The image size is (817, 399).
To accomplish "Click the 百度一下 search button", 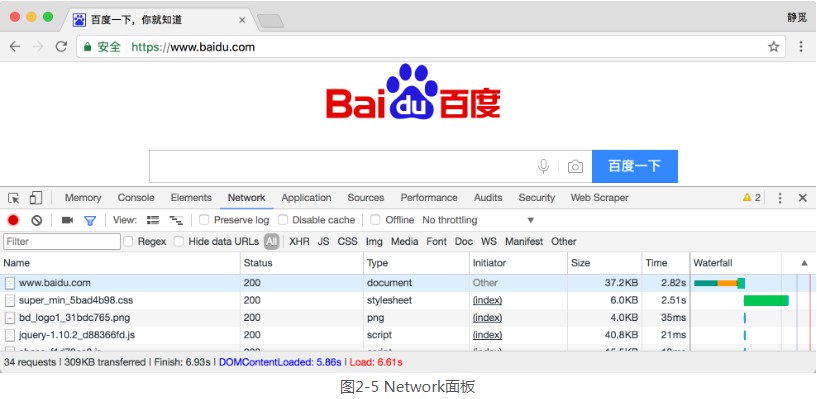I will (635, 166).
